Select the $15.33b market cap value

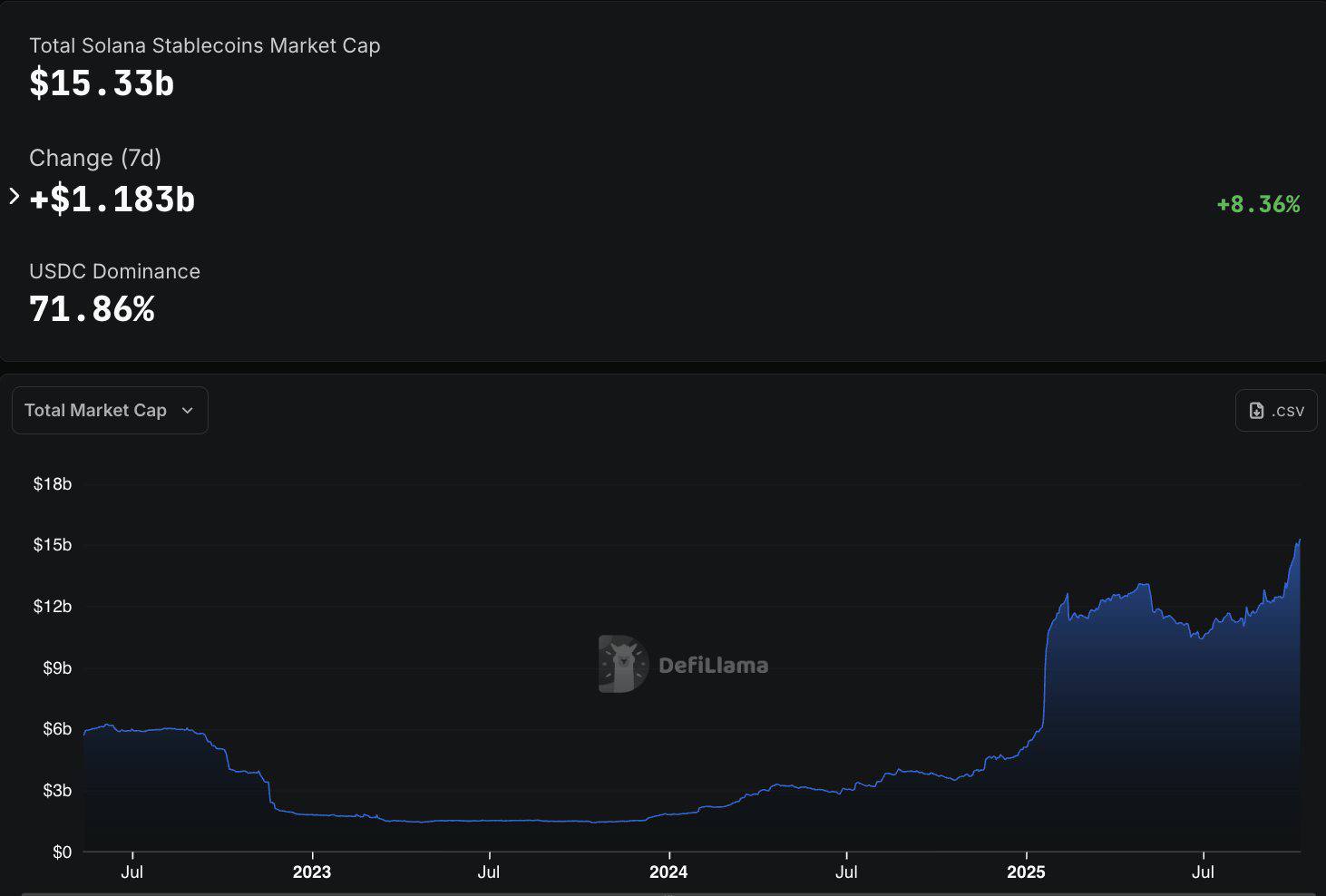tap(102, 83)
